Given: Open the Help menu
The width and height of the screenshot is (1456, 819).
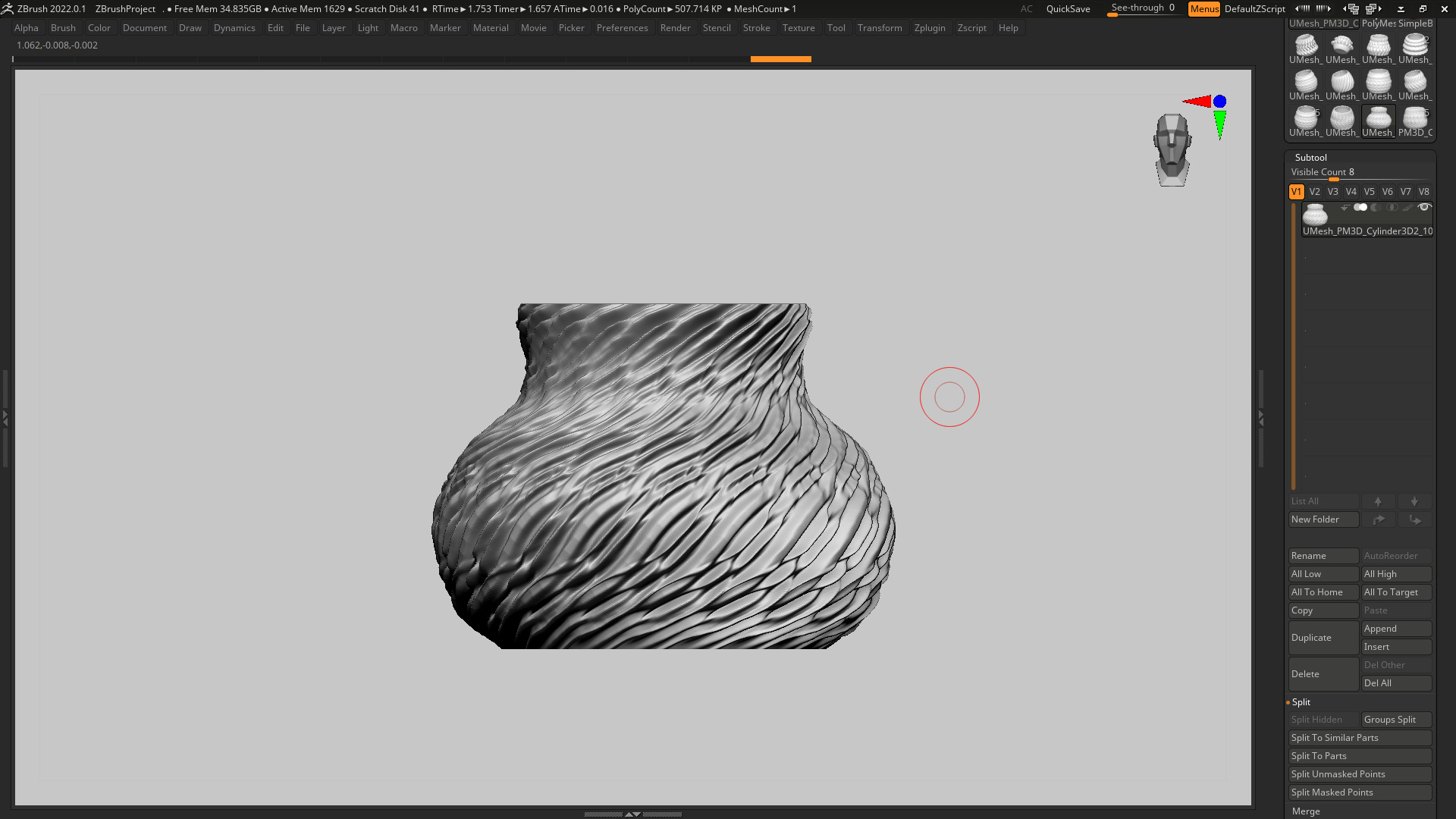Looking at the screenshot, I should (1008, 28).
